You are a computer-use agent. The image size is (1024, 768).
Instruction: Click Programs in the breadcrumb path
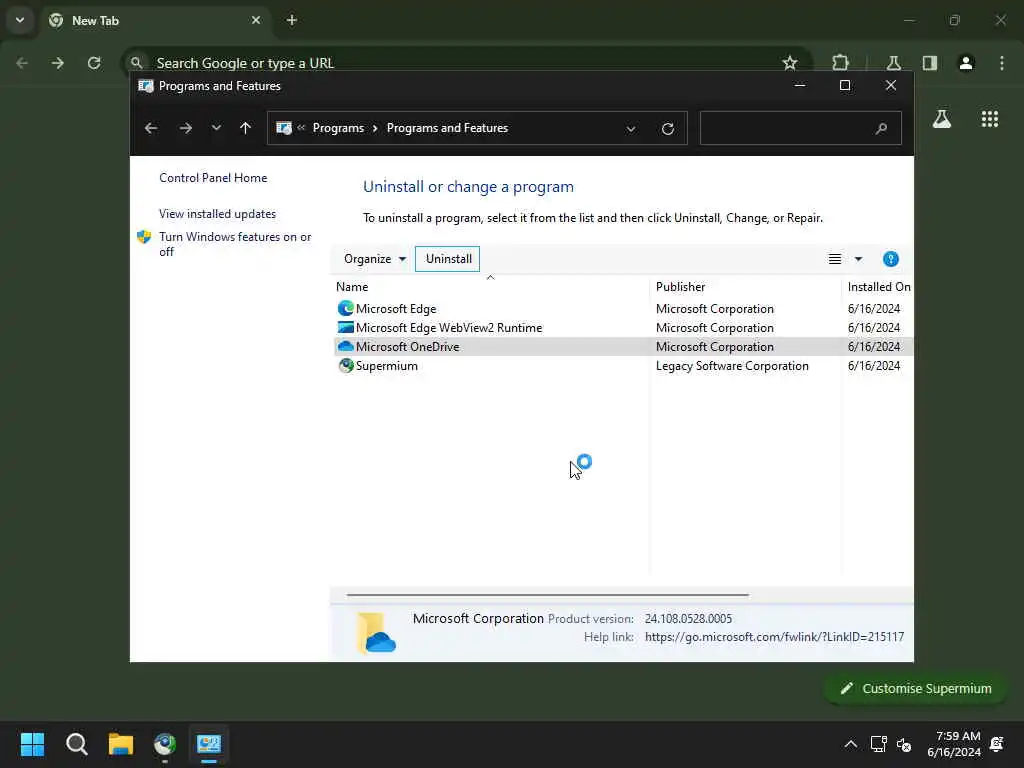click(338, 128)
